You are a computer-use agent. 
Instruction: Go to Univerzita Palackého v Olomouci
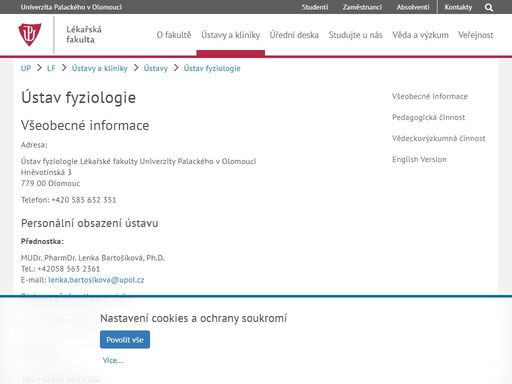coord(71,7)
